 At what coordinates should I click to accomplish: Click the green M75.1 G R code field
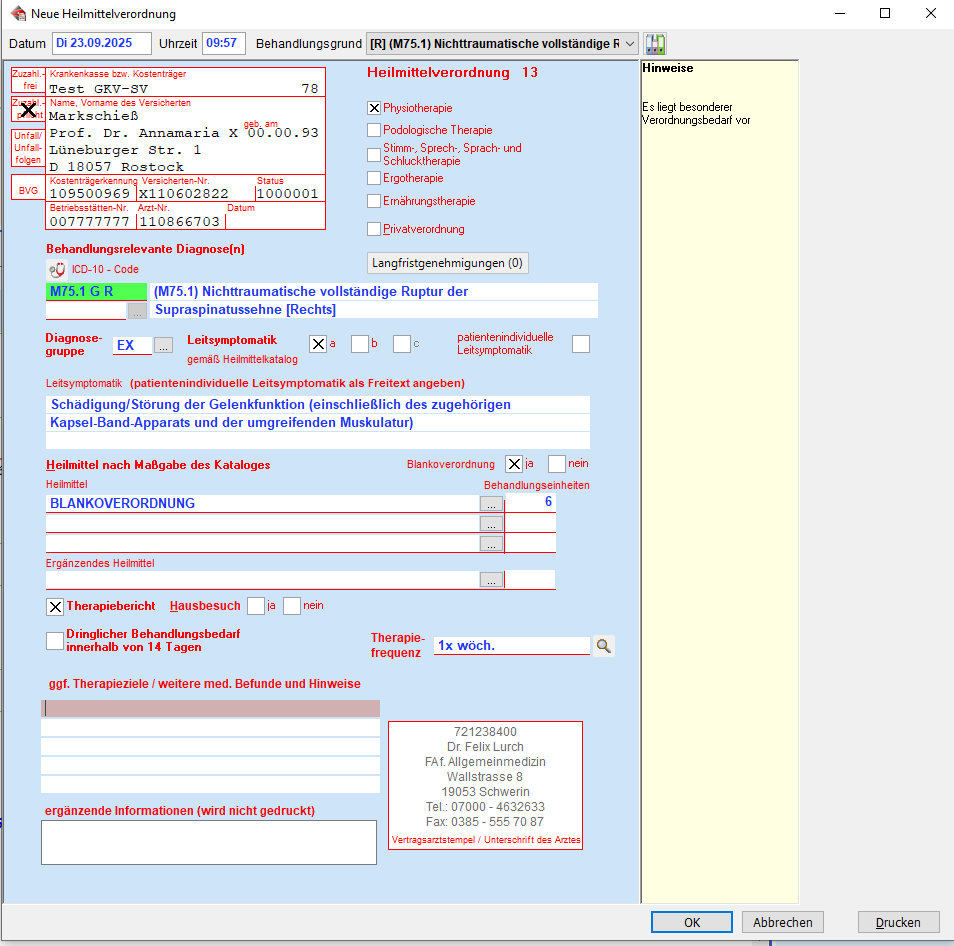coord(96,292)
